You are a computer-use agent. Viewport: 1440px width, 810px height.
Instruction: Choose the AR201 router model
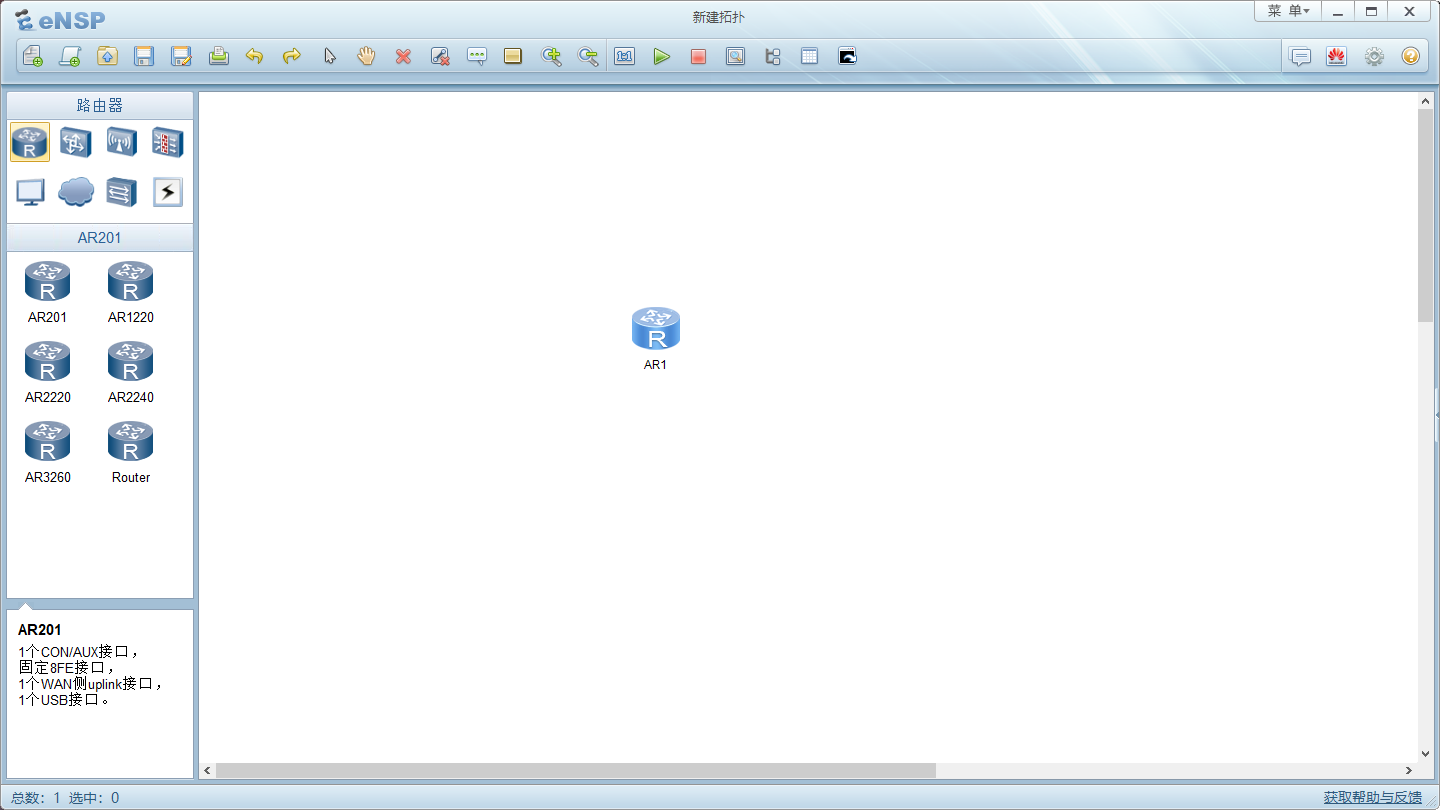[47, 291]
